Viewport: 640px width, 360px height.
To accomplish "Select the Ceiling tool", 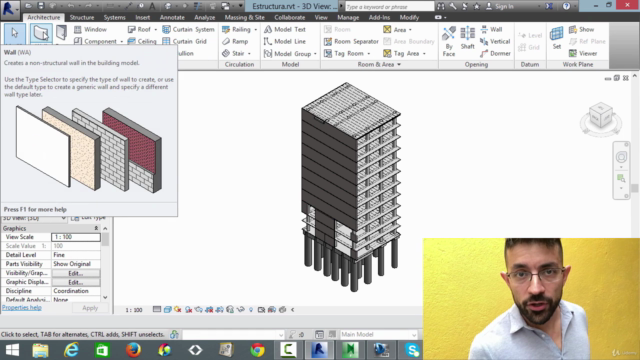I will coord(142,41).
